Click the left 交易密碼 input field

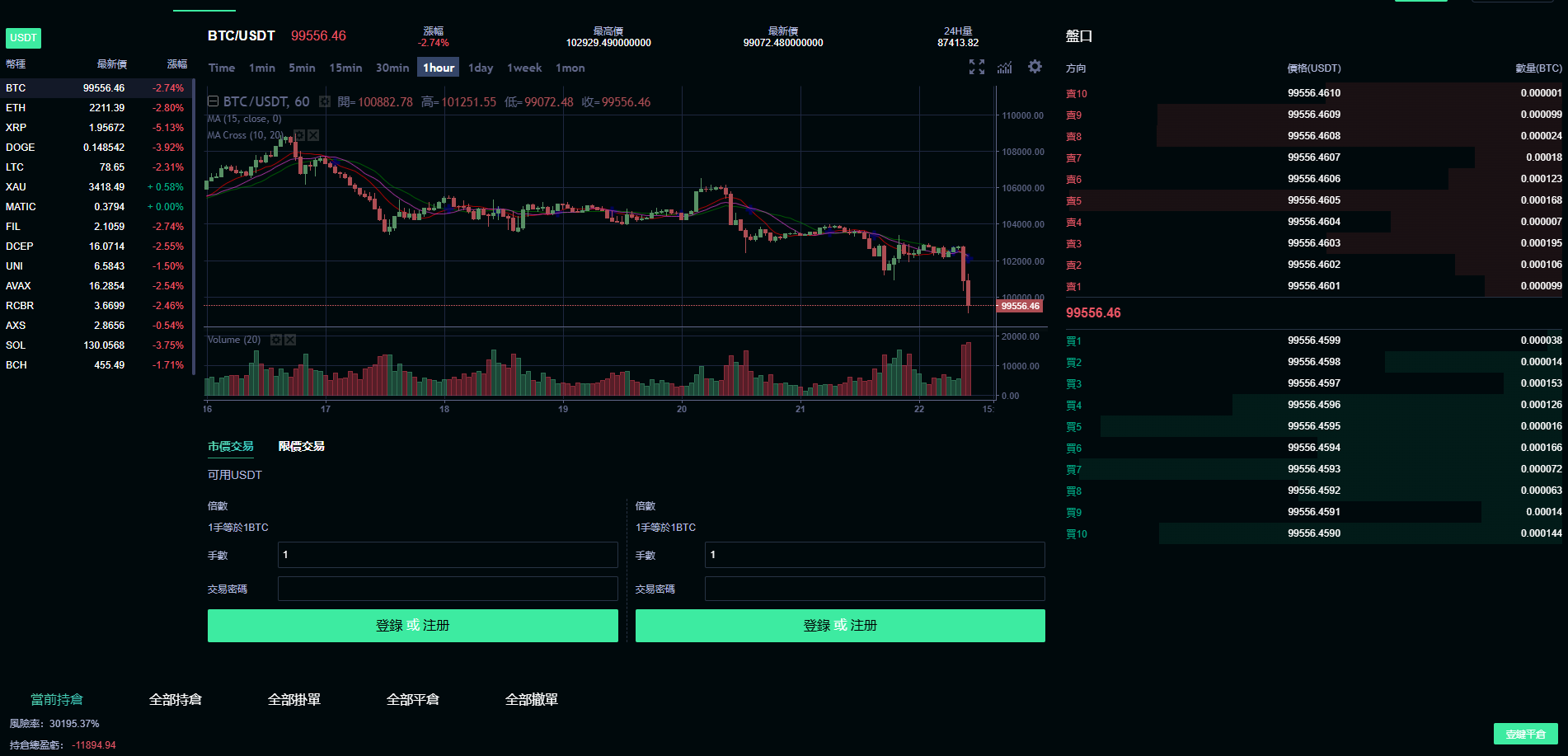tap(447, 589)
